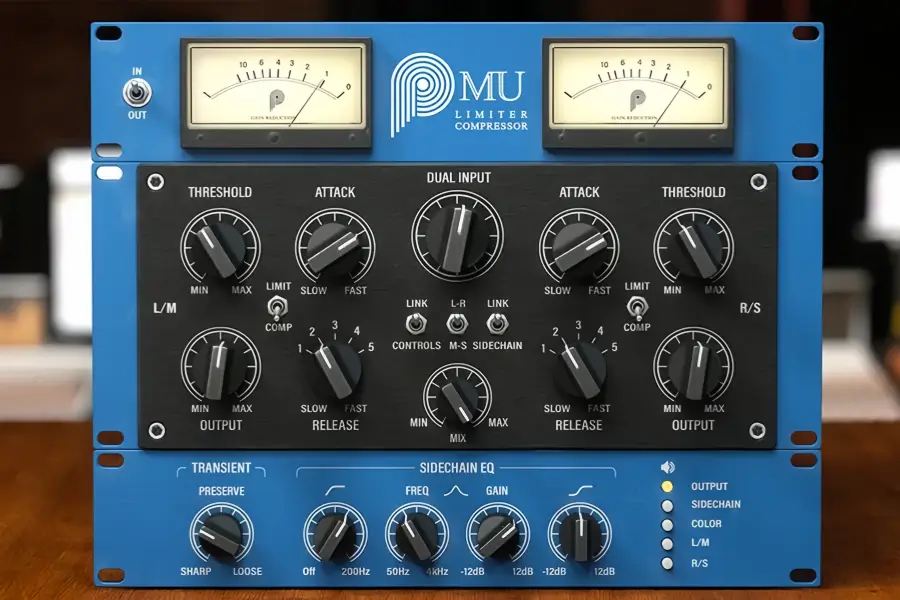
Task: Click the high-pass filter curve icon
Action: point(335,491)
